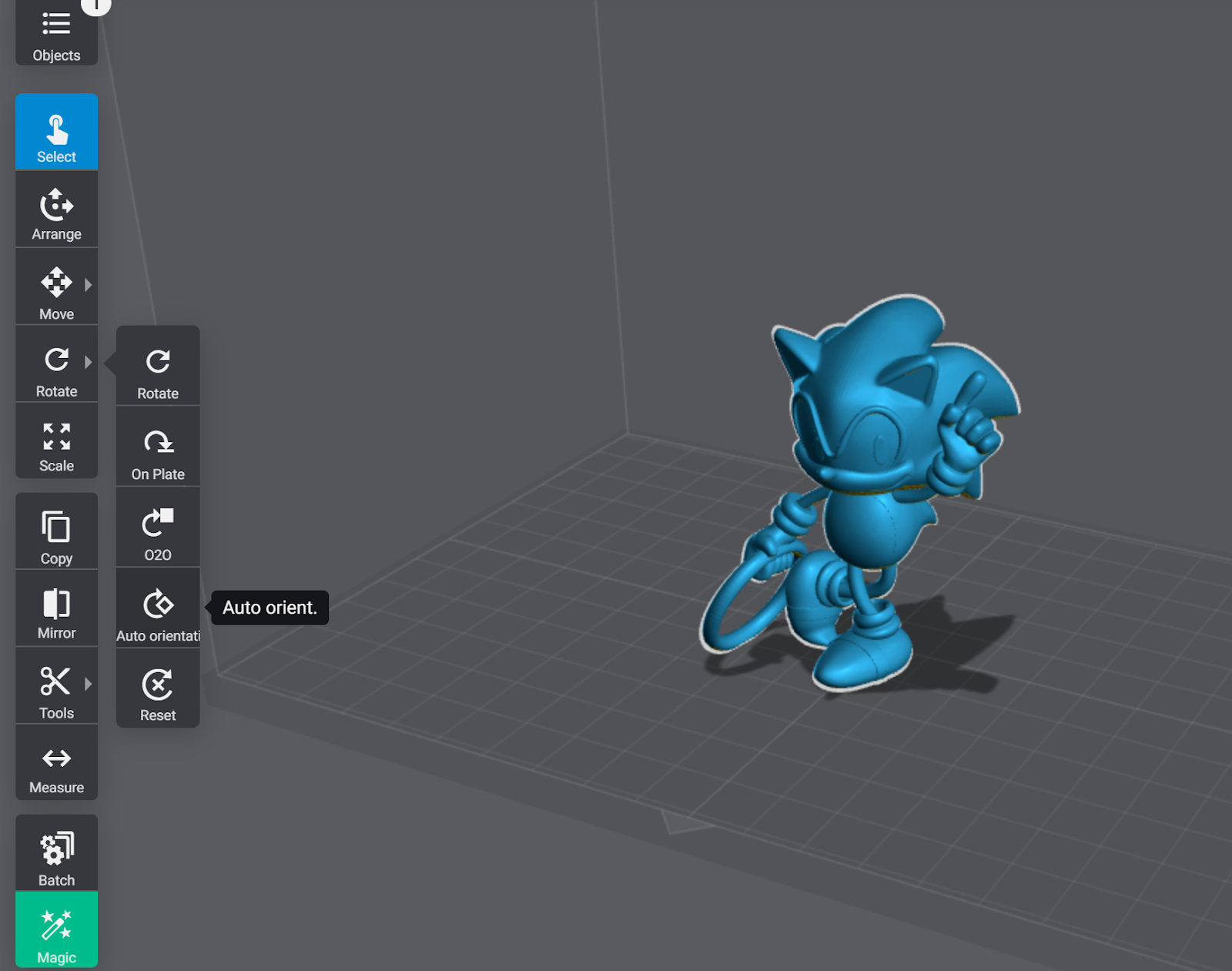The height and width of the screenshot is (971, 1232).
Task: Duplicate the model with Copy
Action: pos(56,531)
